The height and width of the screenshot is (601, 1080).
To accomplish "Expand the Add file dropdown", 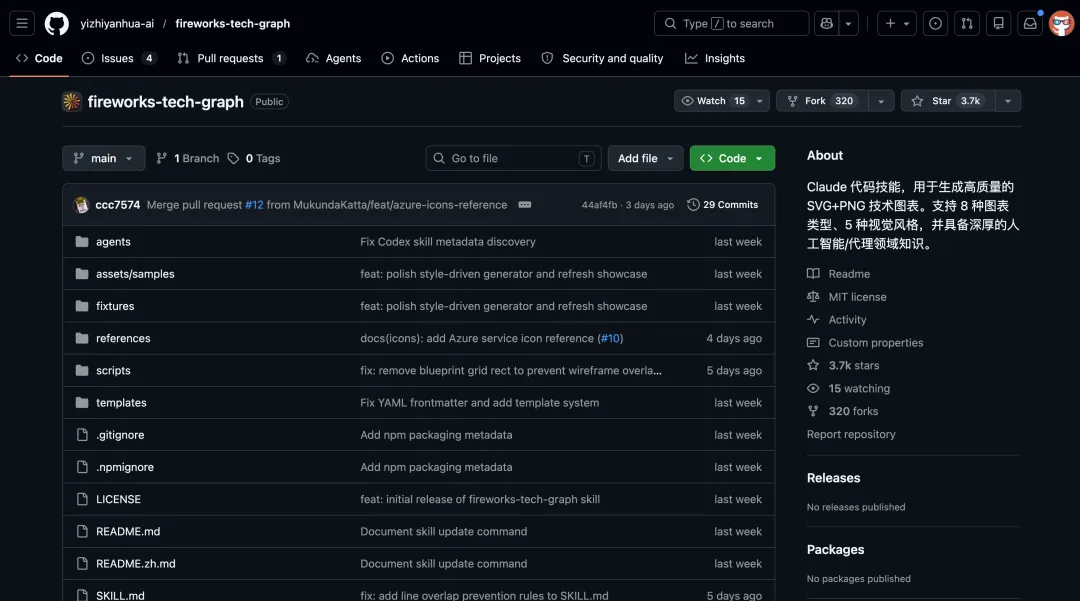I will click(645, 158).
